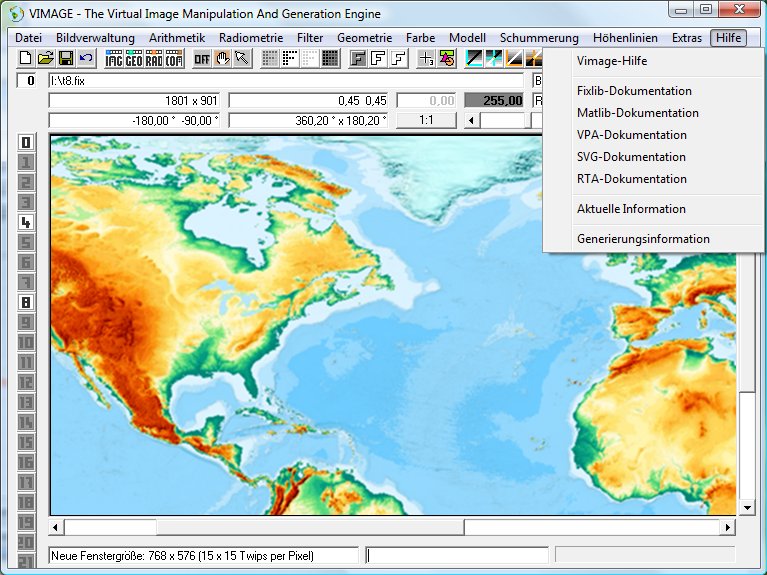Select the RAD mode toolbar icon
Image resolution: width=767 pixels, height=575 pixels.
click(x=154, y=59)
